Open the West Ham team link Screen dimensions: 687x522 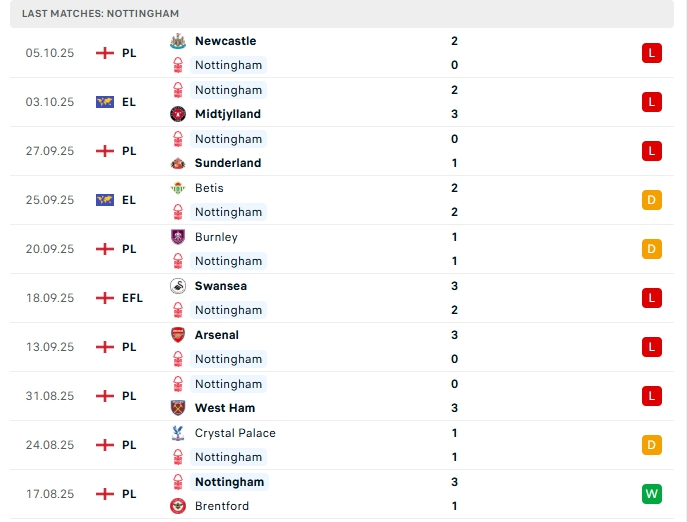tap(225, 408)
